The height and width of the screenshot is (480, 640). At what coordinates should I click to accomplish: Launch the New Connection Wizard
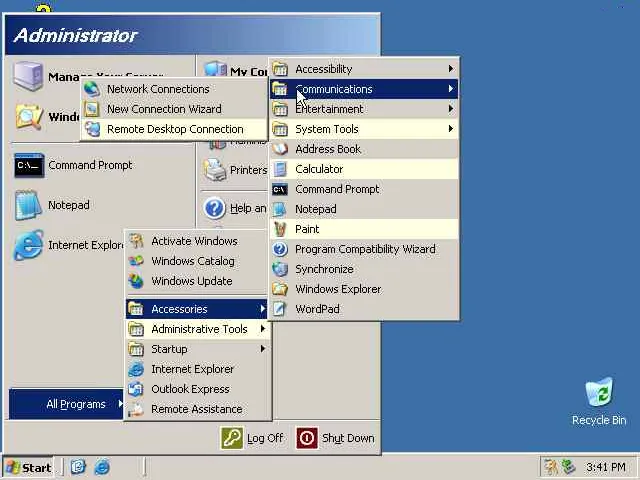[174, 109]
